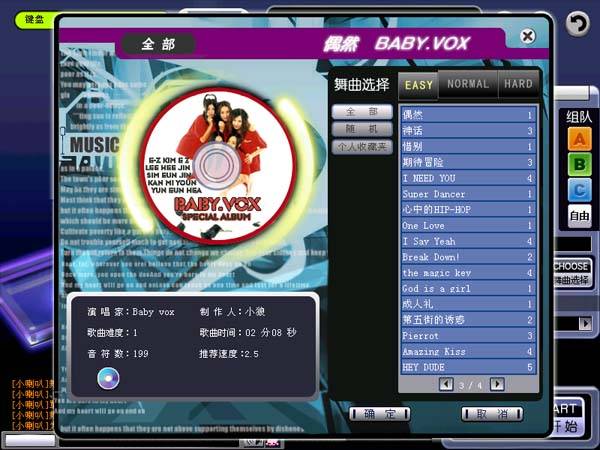Click the BABY.VOX album disc
The image size is (600, 450).
click(218, 166)
